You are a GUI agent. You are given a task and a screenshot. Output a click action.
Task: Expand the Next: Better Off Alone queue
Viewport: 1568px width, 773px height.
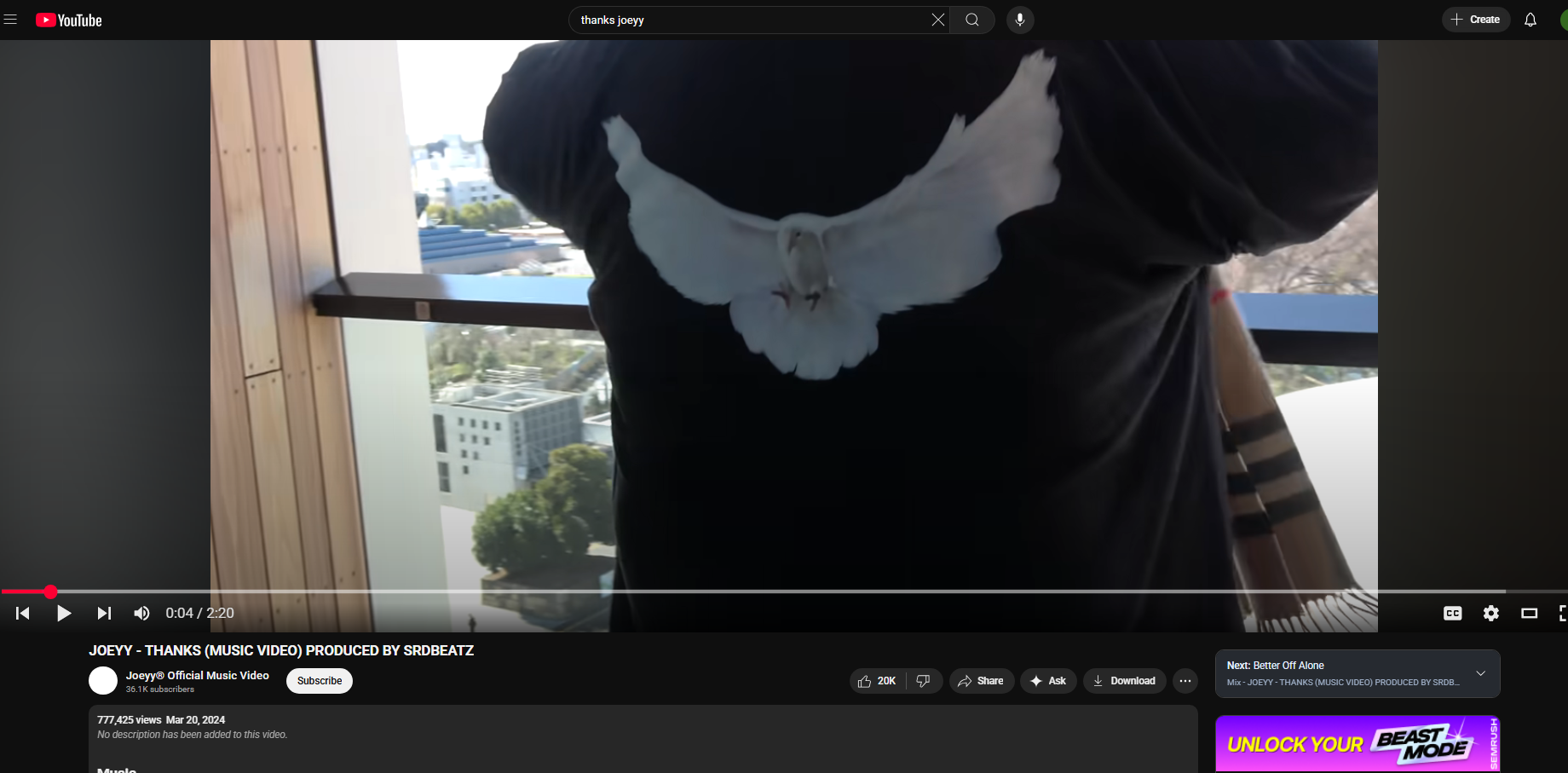coord(1480,673)
